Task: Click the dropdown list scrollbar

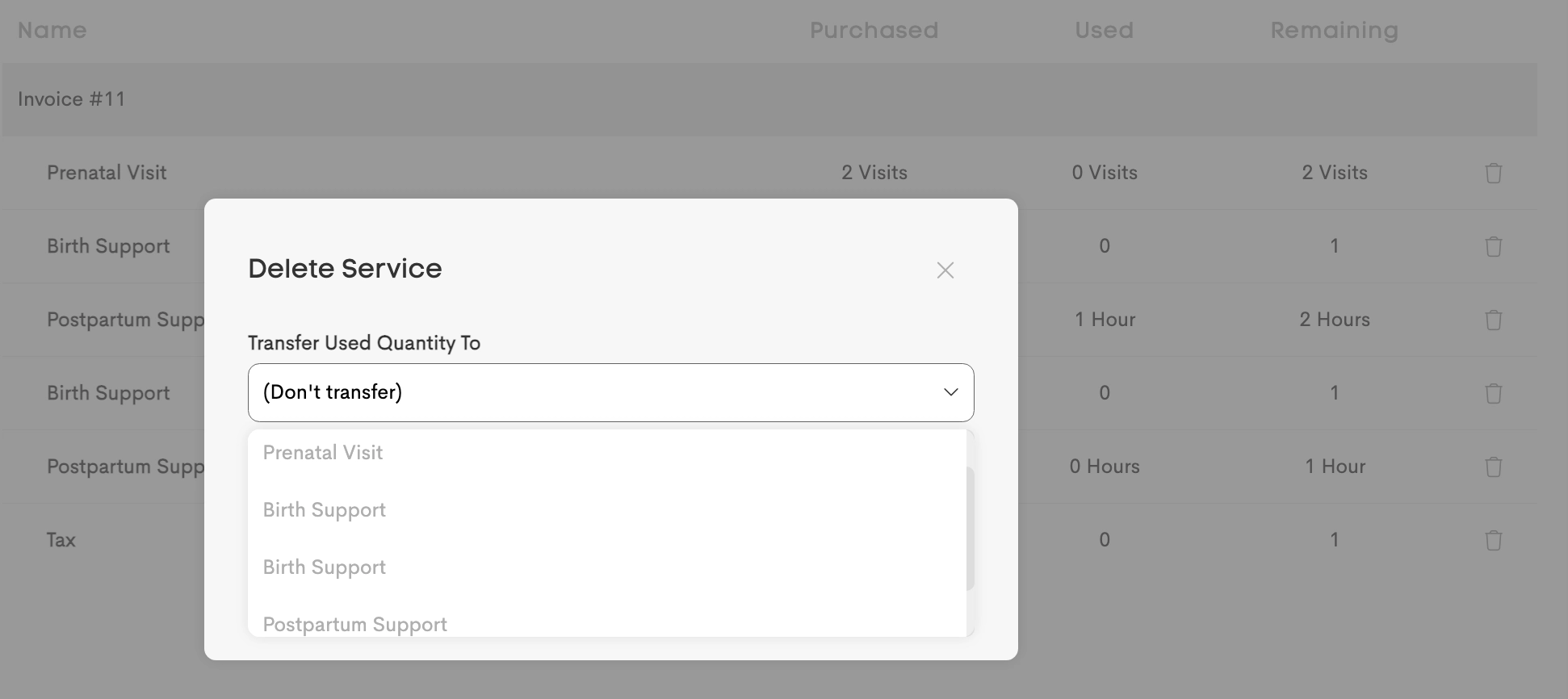Action: coord(971,529)
